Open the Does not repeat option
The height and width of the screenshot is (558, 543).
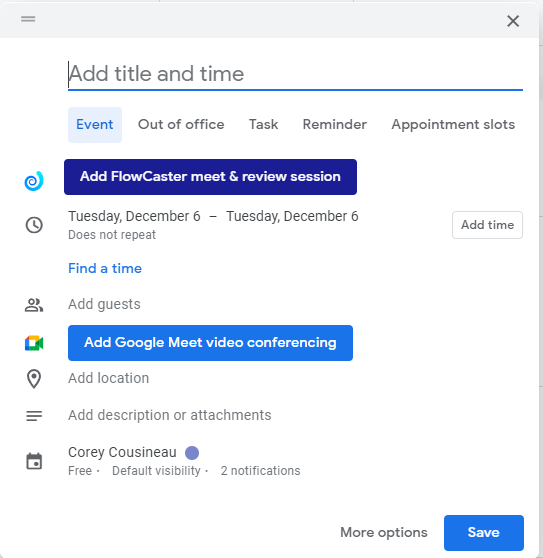coord(112,235)
